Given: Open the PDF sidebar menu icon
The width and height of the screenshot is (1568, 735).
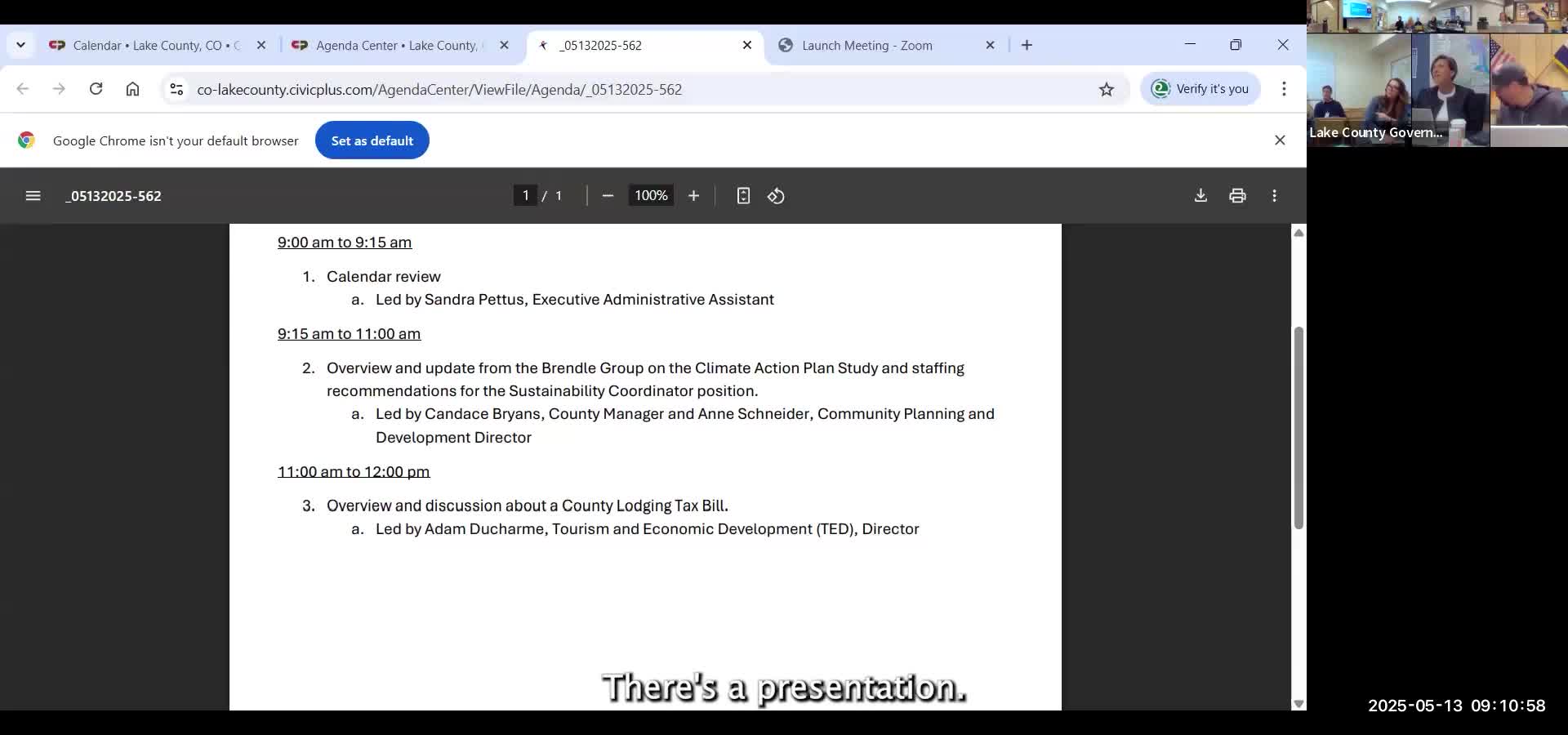Looking at the screenshot, I should point(33,196).
